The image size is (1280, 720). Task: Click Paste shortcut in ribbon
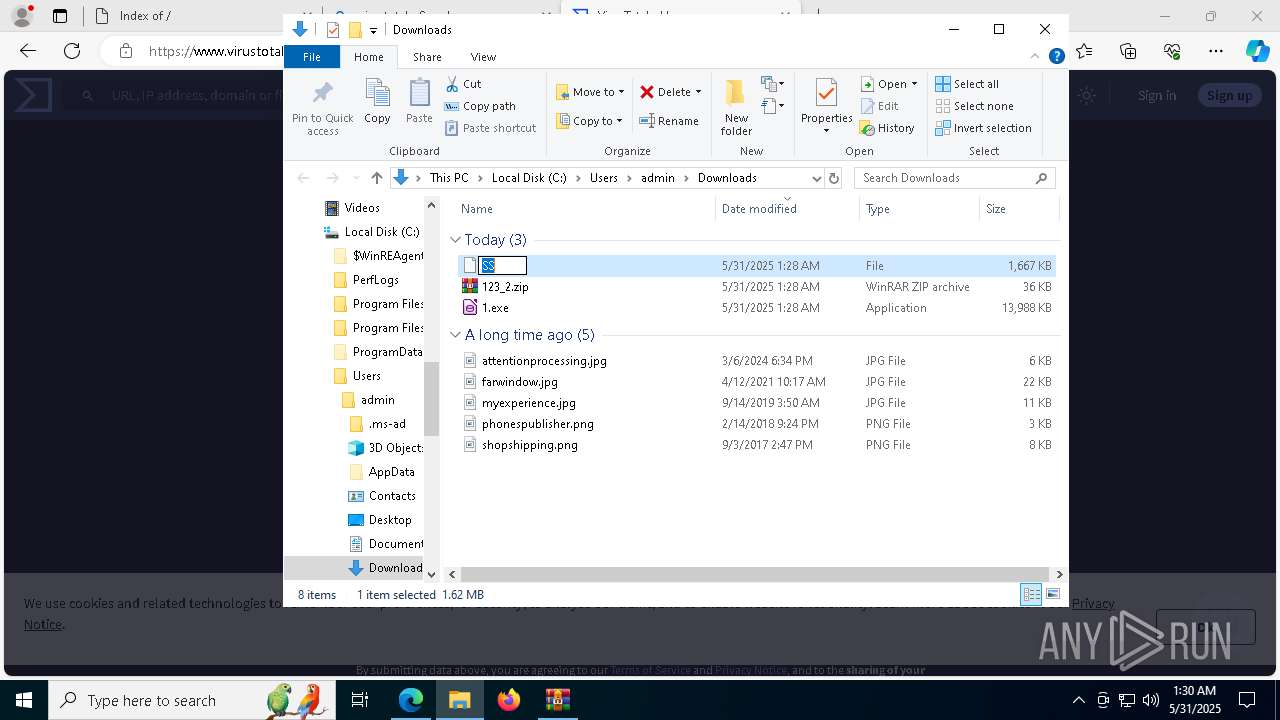[490, 128]
